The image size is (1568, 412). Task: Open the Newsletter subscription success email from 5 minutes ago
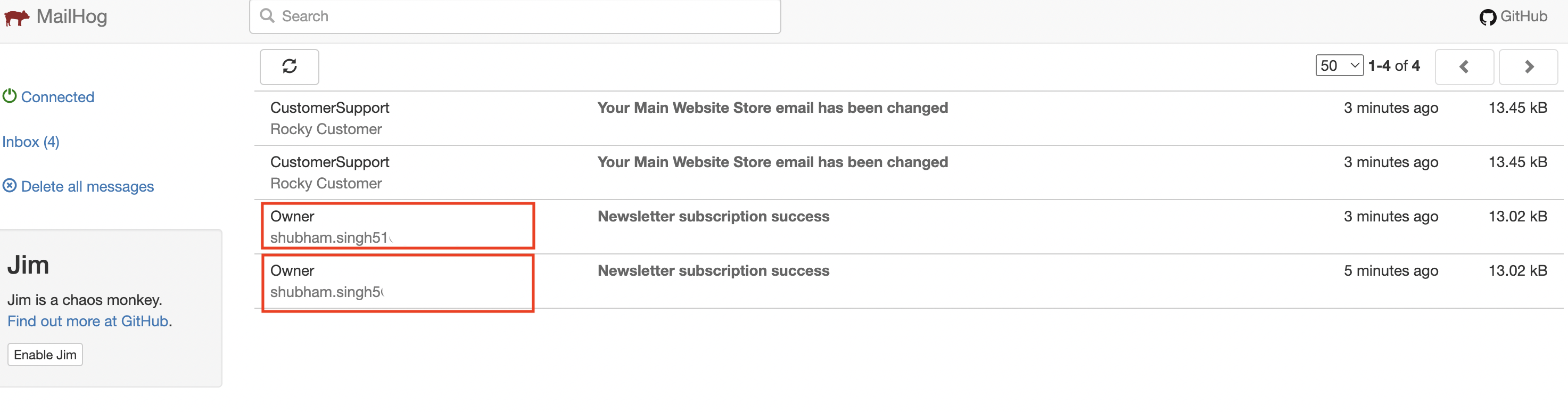pos(713,270)
